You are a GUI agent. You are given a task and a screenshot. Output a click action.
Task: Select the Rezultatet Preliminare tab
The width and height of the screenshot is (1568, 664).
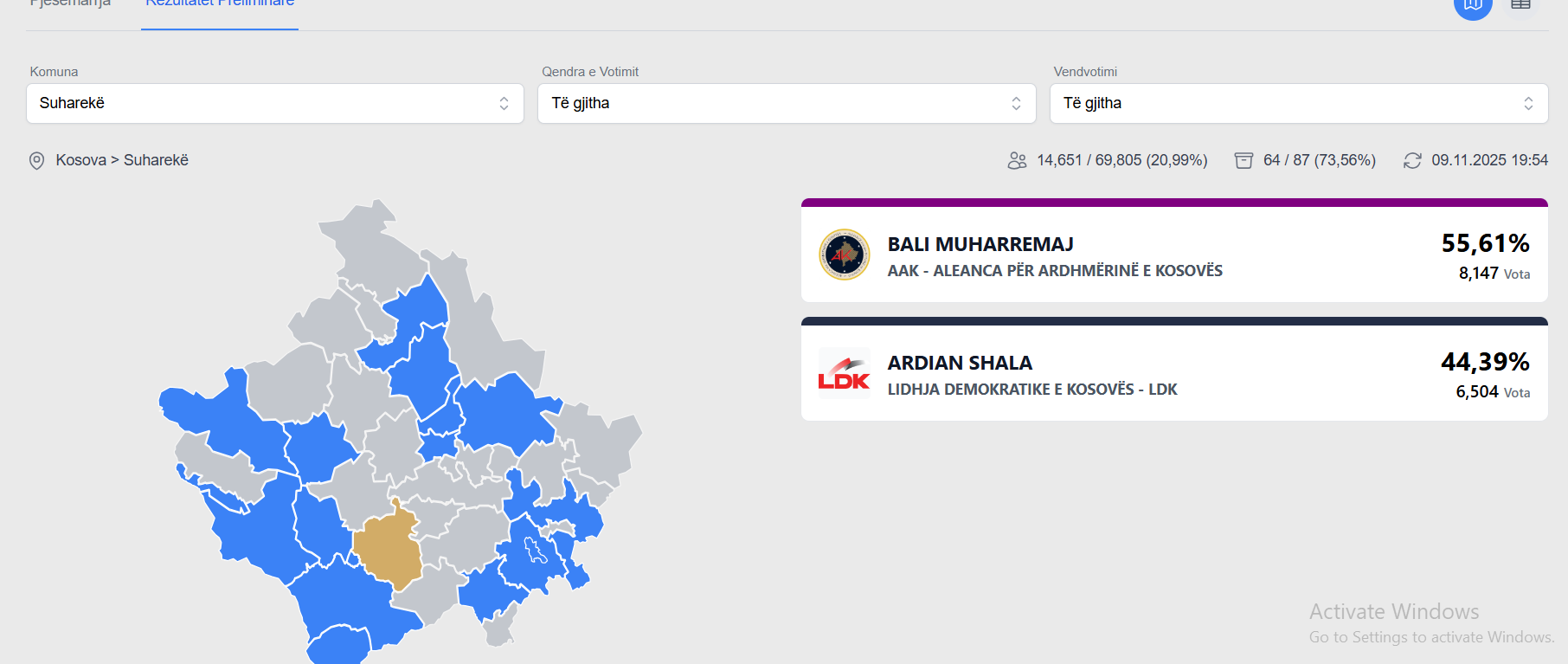point(220,4)
